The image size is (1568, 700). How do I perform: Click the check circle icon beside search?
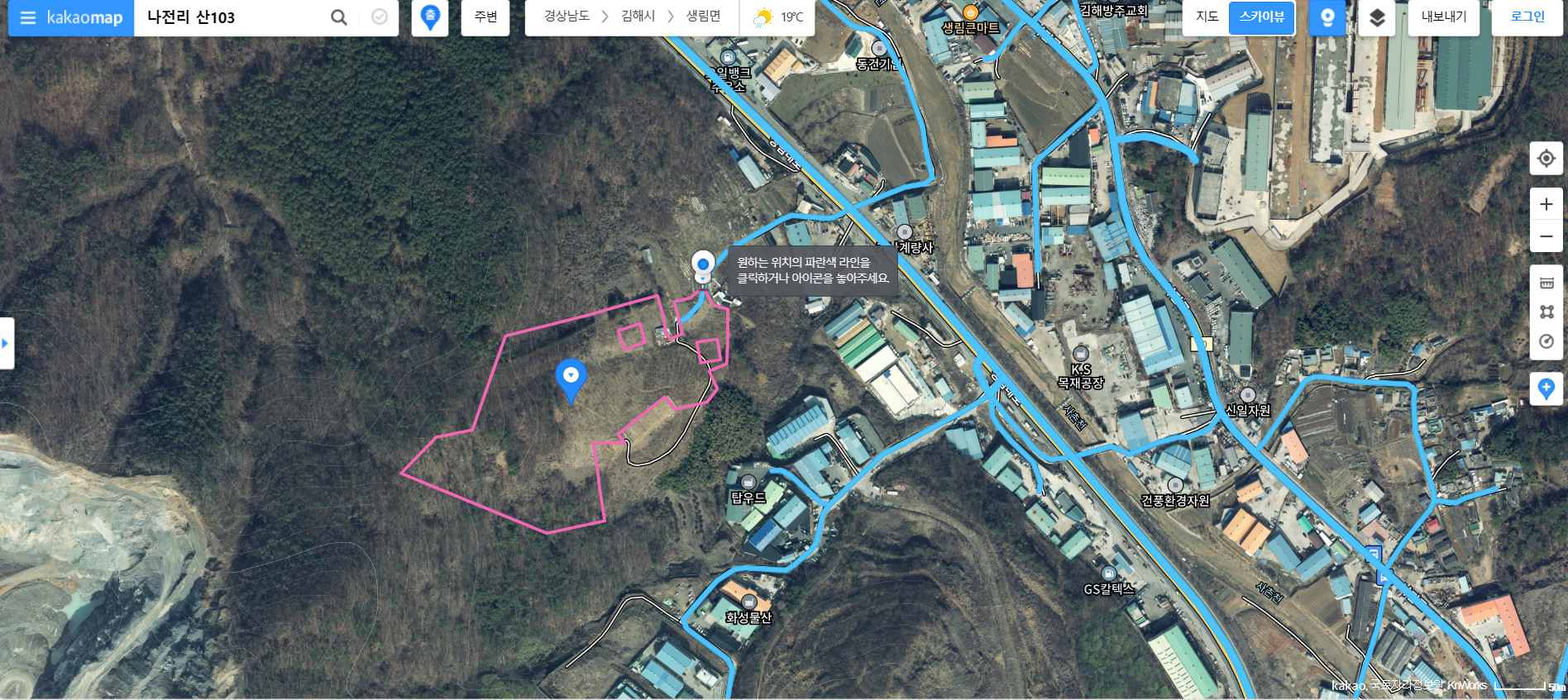pyautogui.click(x=380, y=17)
